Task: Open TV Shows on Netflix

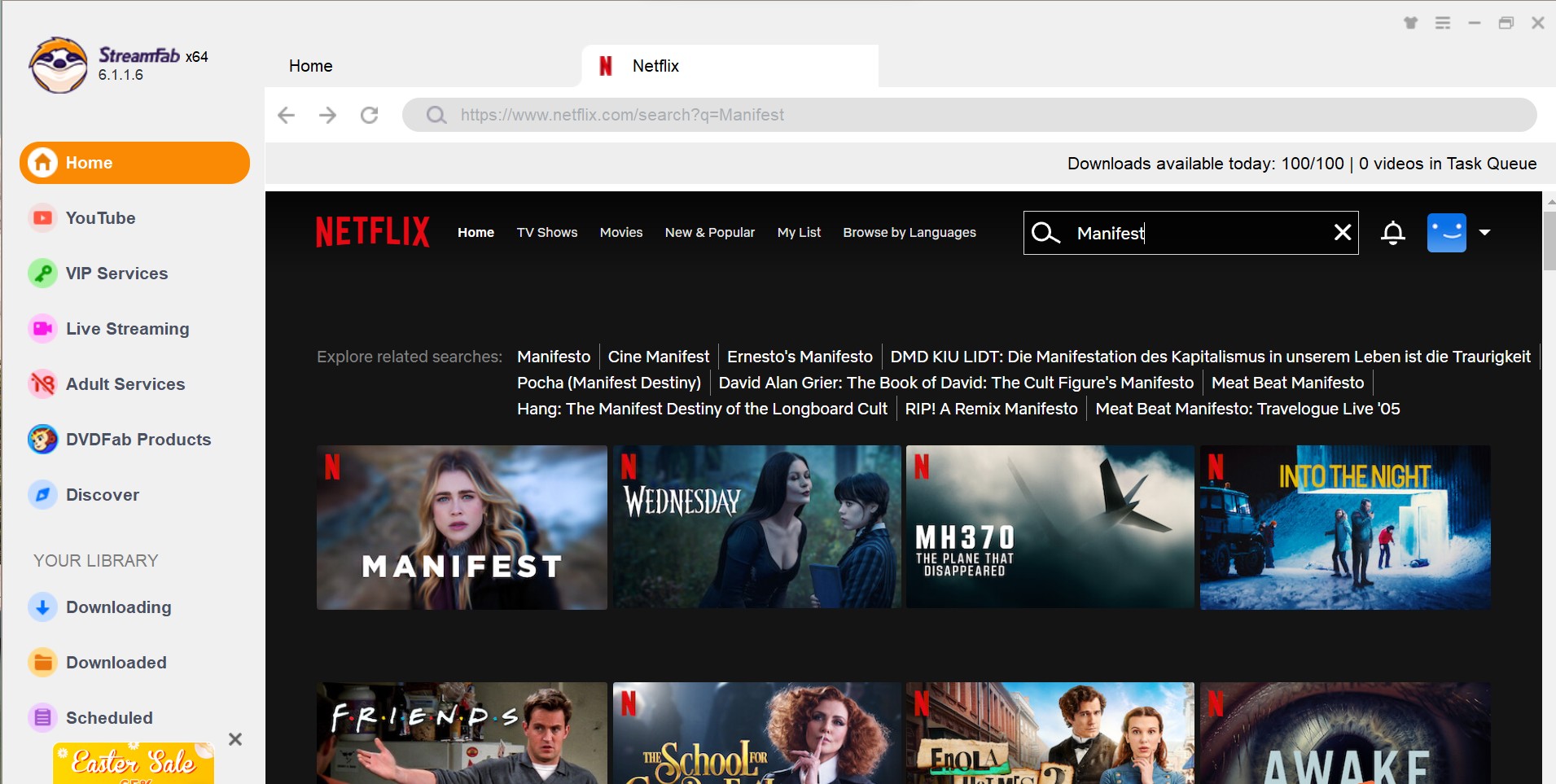Action: pyautogui.click(x=547, y=233)
